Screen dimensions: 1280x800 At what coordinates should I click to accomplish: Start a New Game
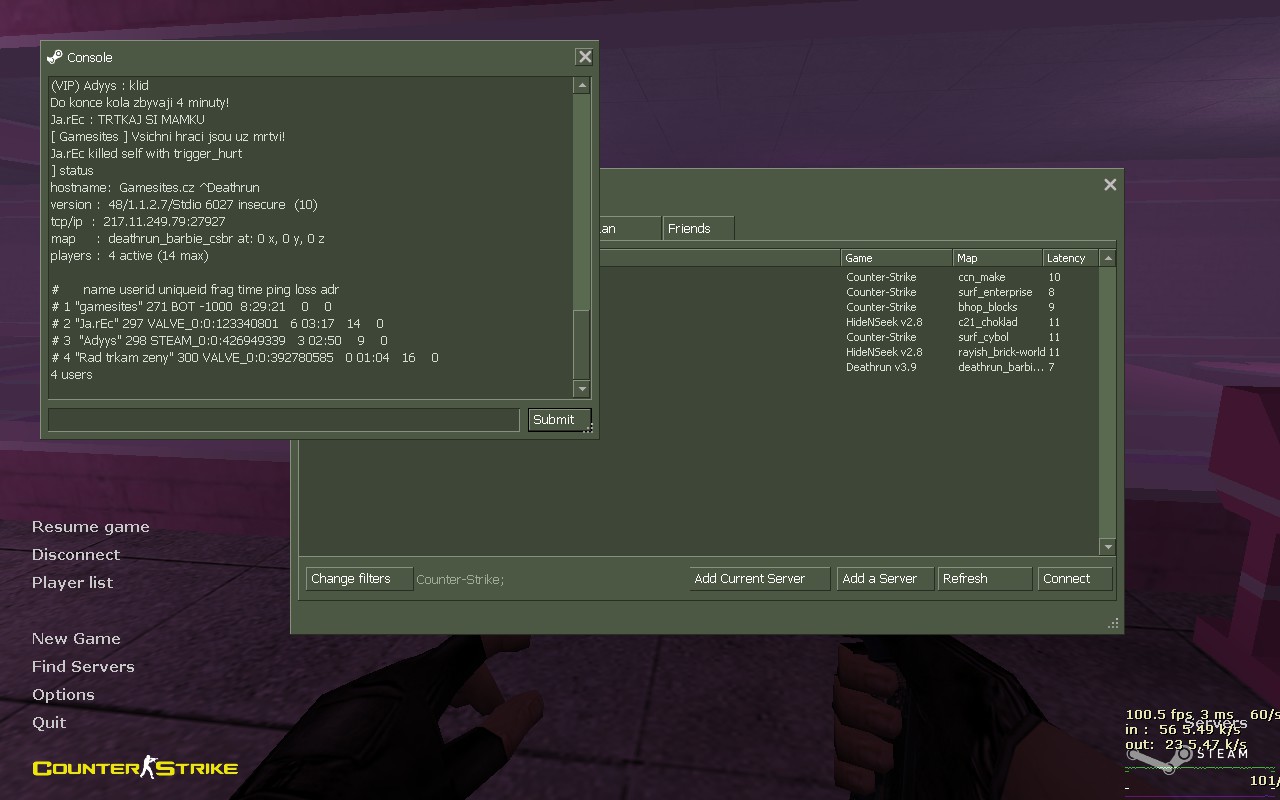pyautogui.click(x=76, y=639)
